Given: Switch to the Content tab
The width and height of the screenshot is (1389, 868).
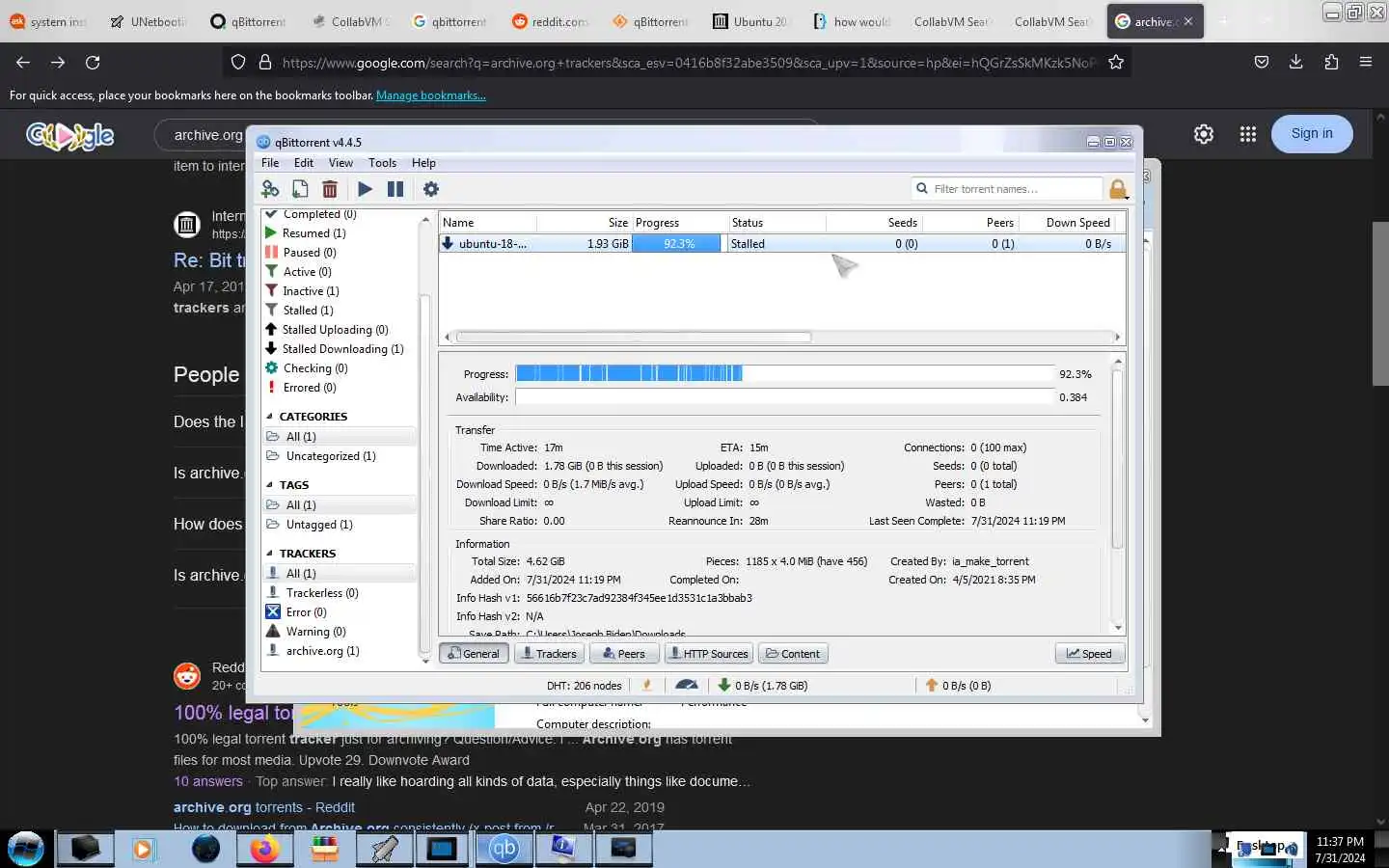Looking at the screenshot, I should pos(793,654).
